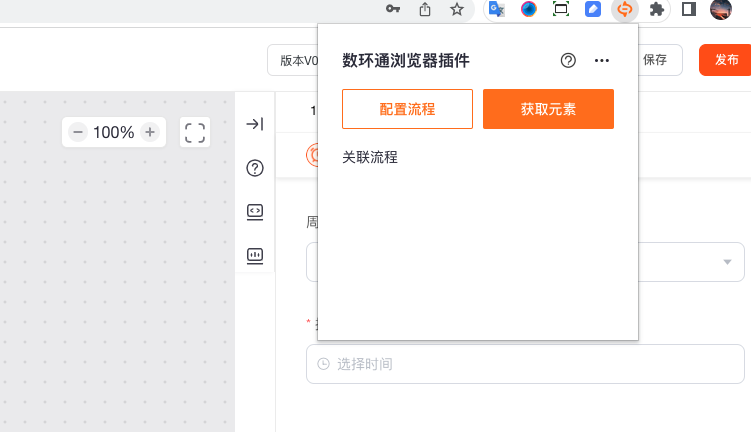751x432 pixels.
Task: Click the clock icon in time field
Action: [324, 364]
